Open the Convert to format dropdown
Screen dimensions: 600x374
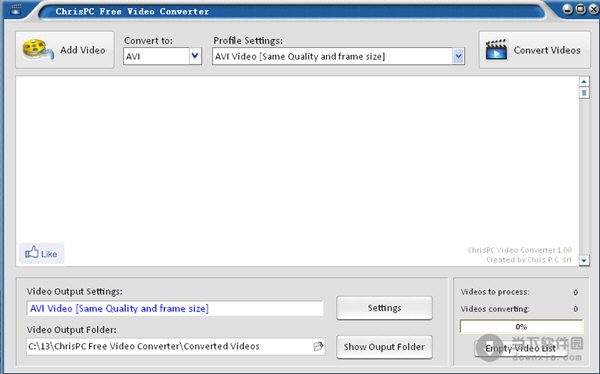click(195, 56)
